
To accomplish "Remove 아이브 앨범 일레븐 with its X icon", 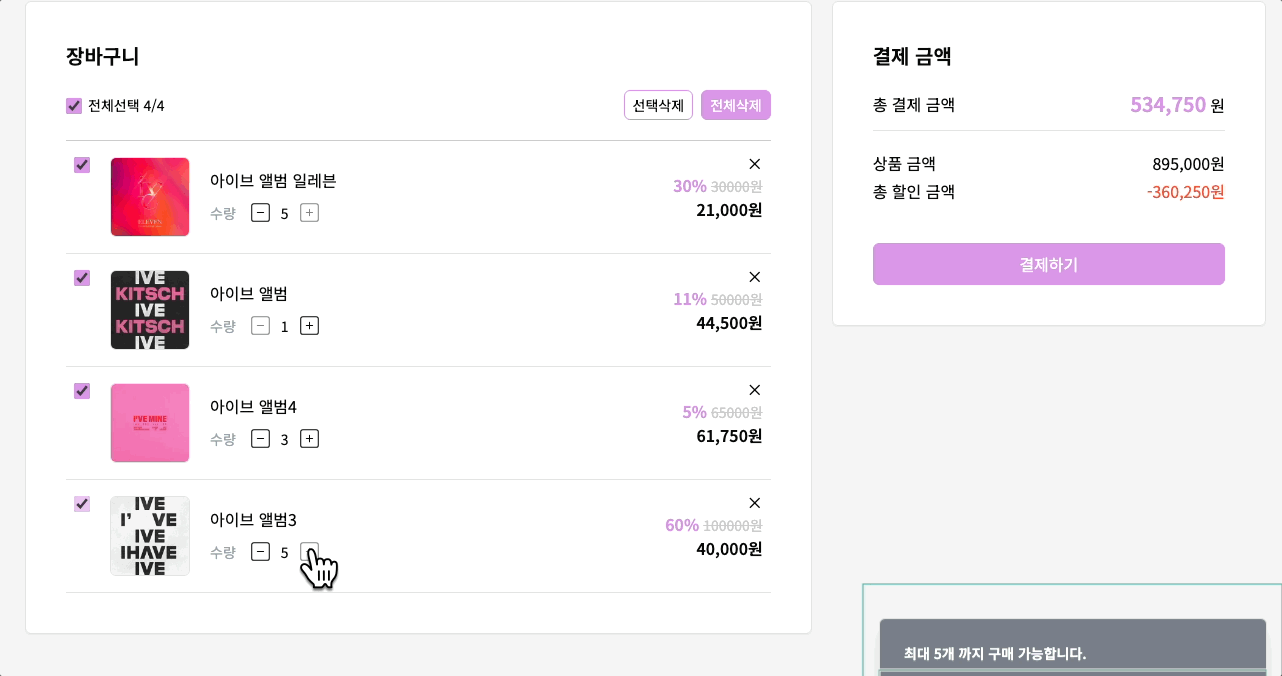I will click(x=755, y=164).
